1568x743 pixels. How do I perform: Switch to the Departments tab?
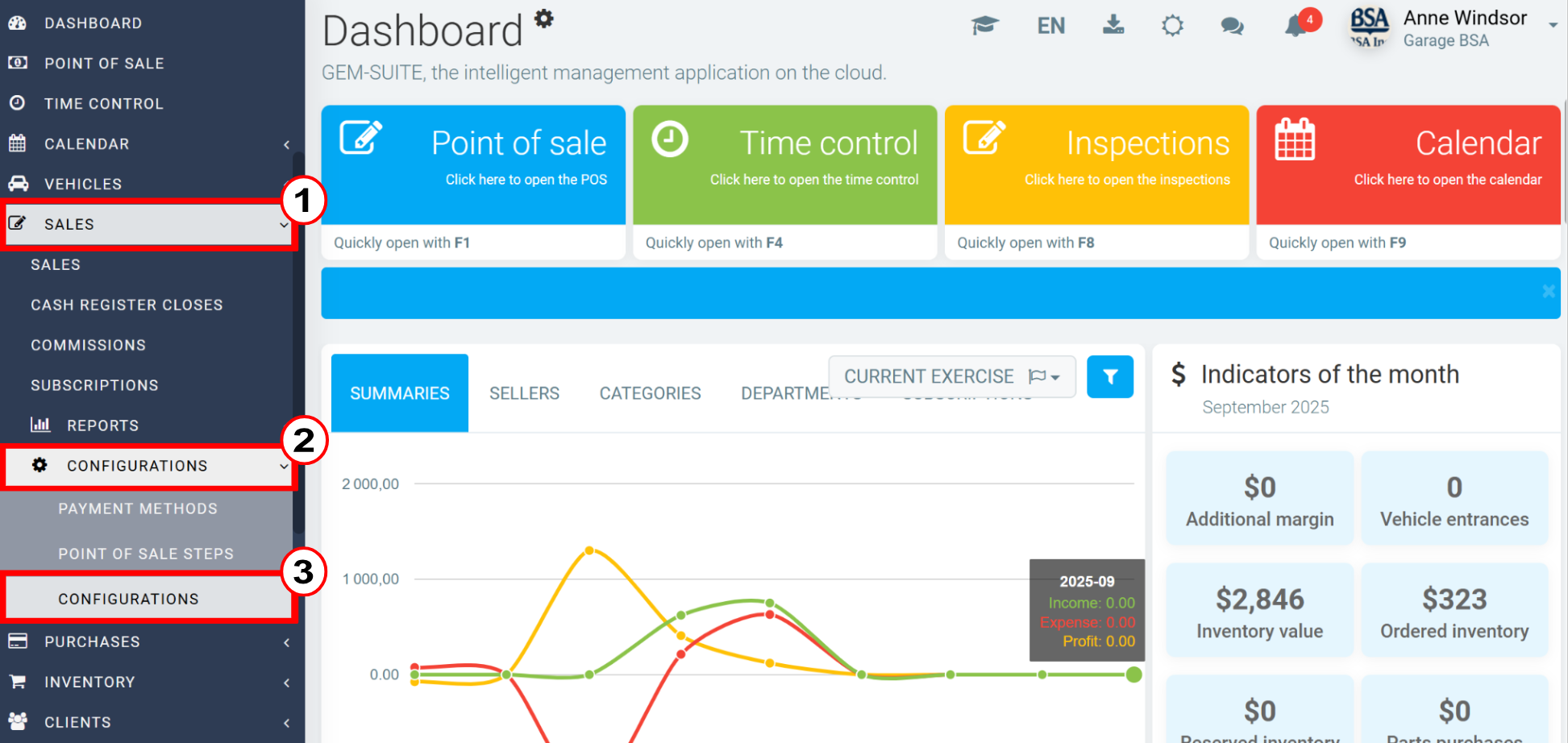tap(801, 394)
